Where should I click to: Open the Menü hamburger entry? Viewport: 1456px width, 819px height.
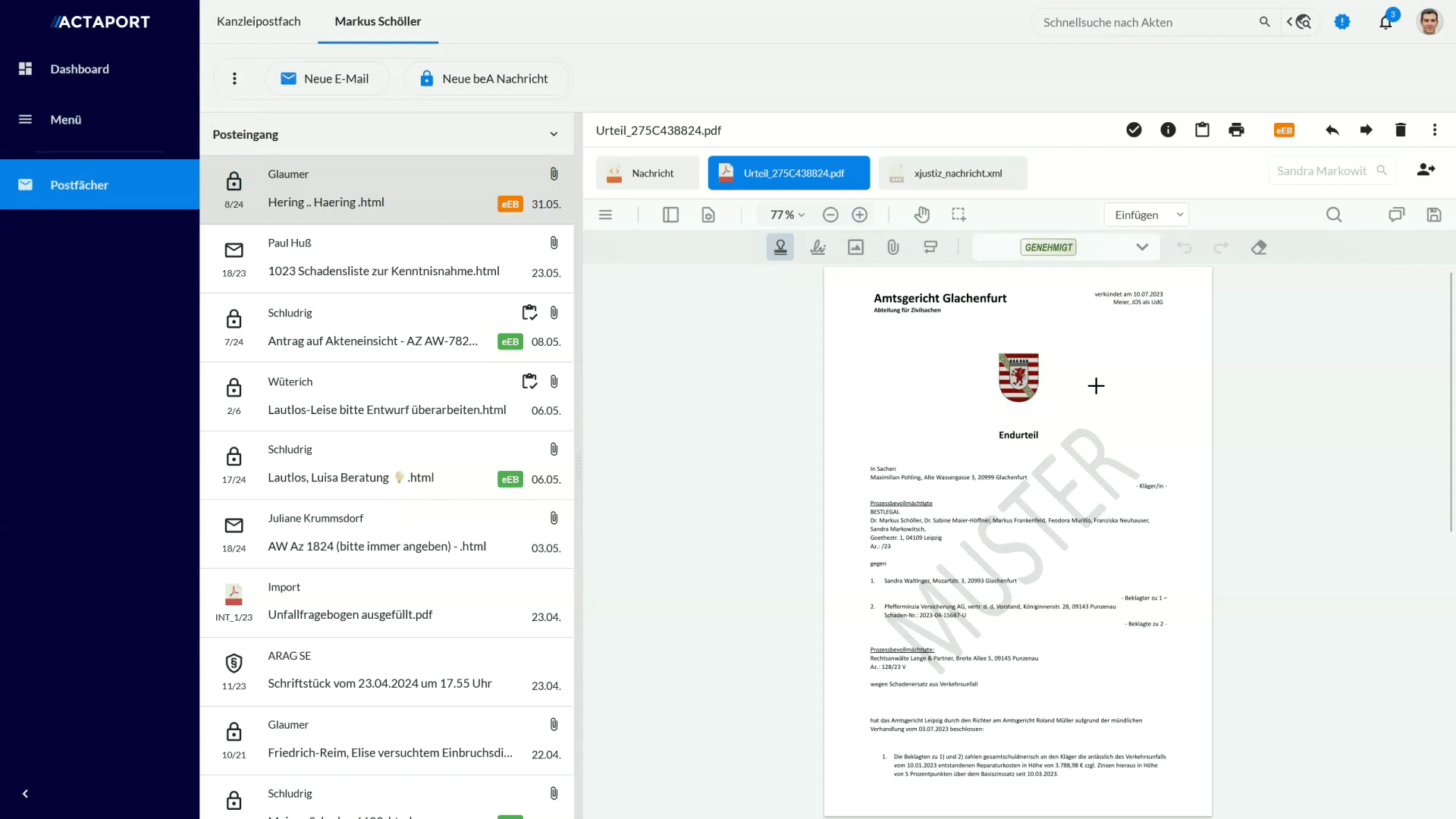(66, 120)
